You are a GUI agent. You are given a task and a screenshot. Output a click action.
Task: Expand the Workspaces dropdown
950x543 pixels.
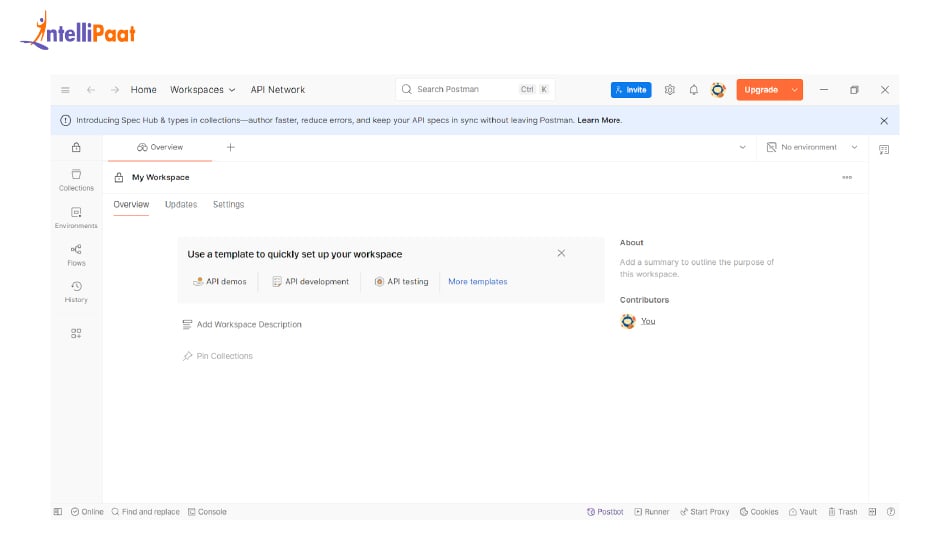pos(202,90)
